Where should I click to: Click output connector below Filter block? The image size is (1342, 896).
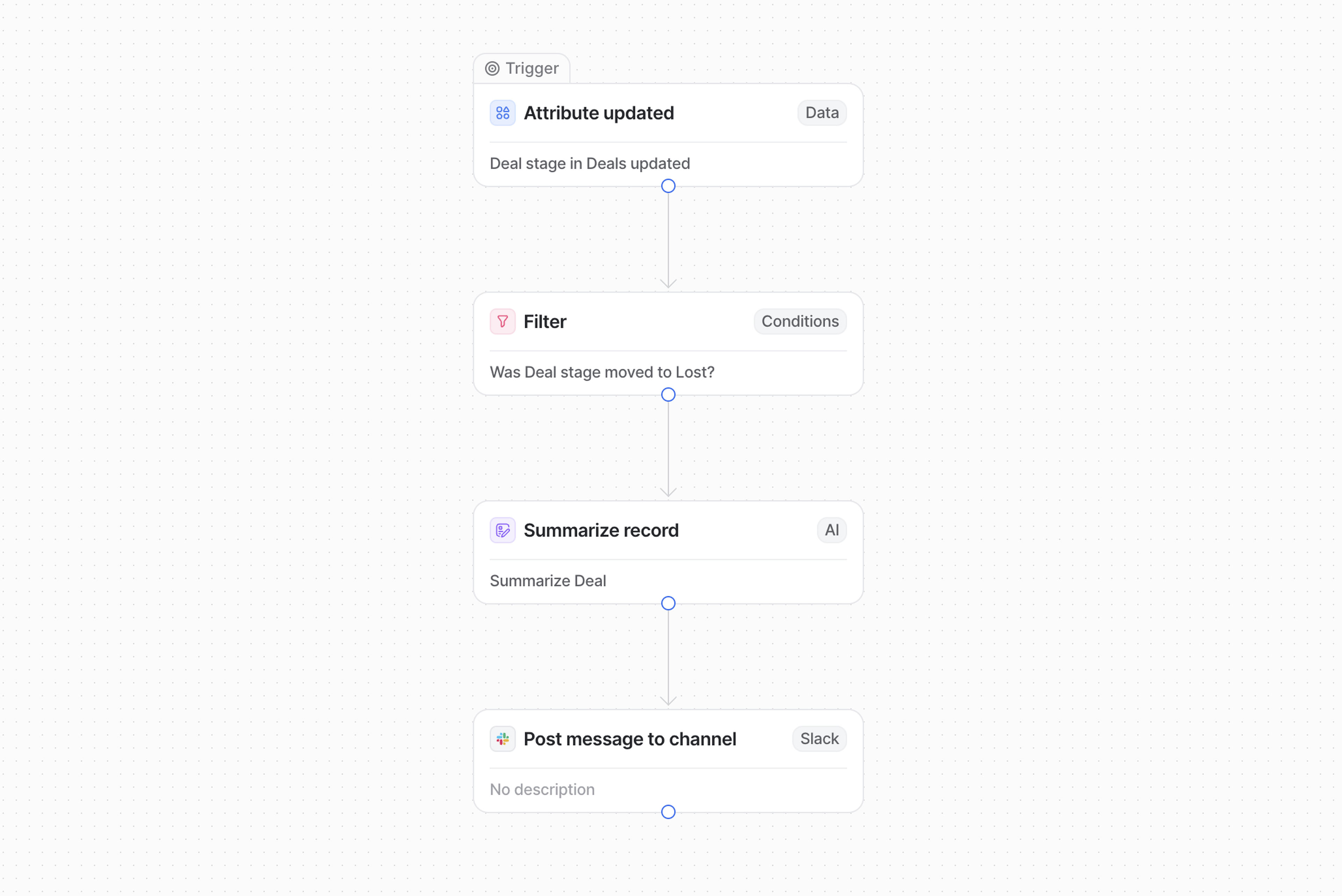(668, 395)
